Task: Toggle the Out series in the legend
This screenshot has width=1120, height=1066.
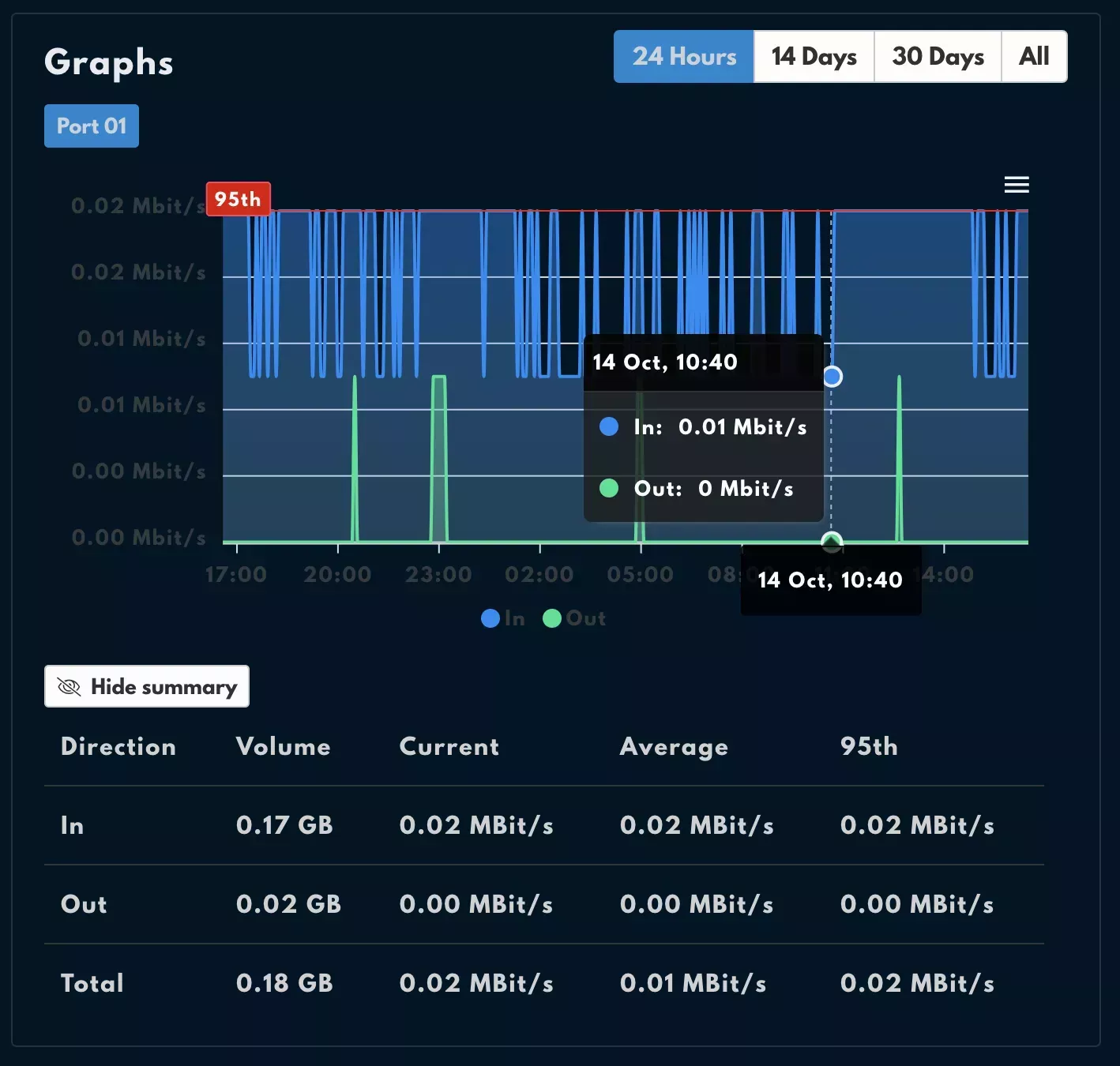Action: [x=574, y=618]
